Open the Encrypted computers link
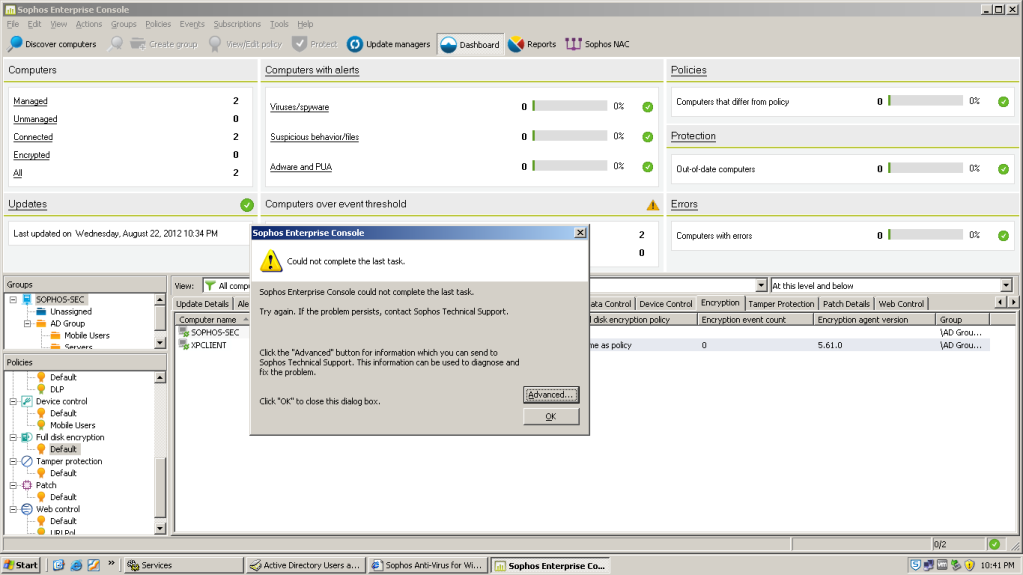This screenshot has width=1023, height=575. tap(31, 155)
